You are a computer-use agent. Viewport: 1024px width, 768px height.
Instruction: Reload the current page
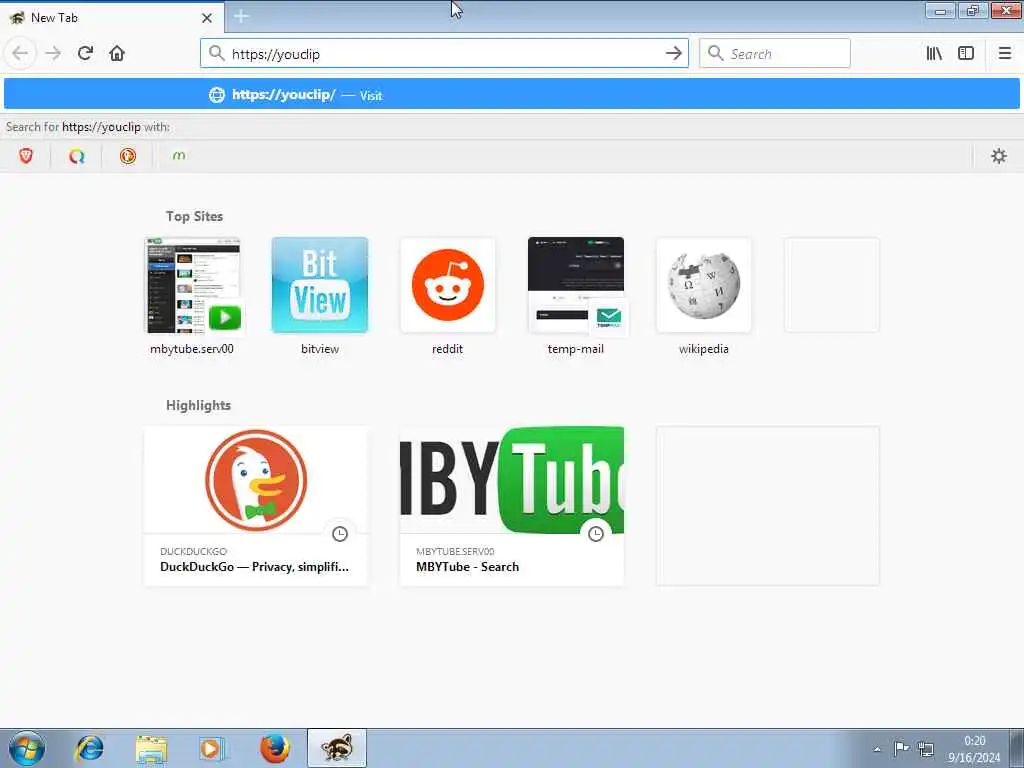[85, 54]
